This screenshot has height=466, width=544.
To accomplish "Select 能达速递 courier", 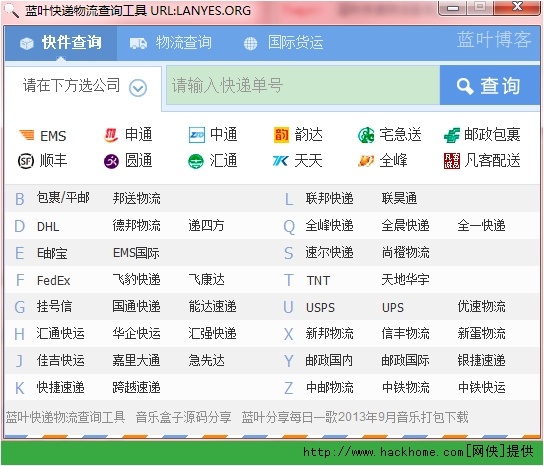I will [212, 306].
